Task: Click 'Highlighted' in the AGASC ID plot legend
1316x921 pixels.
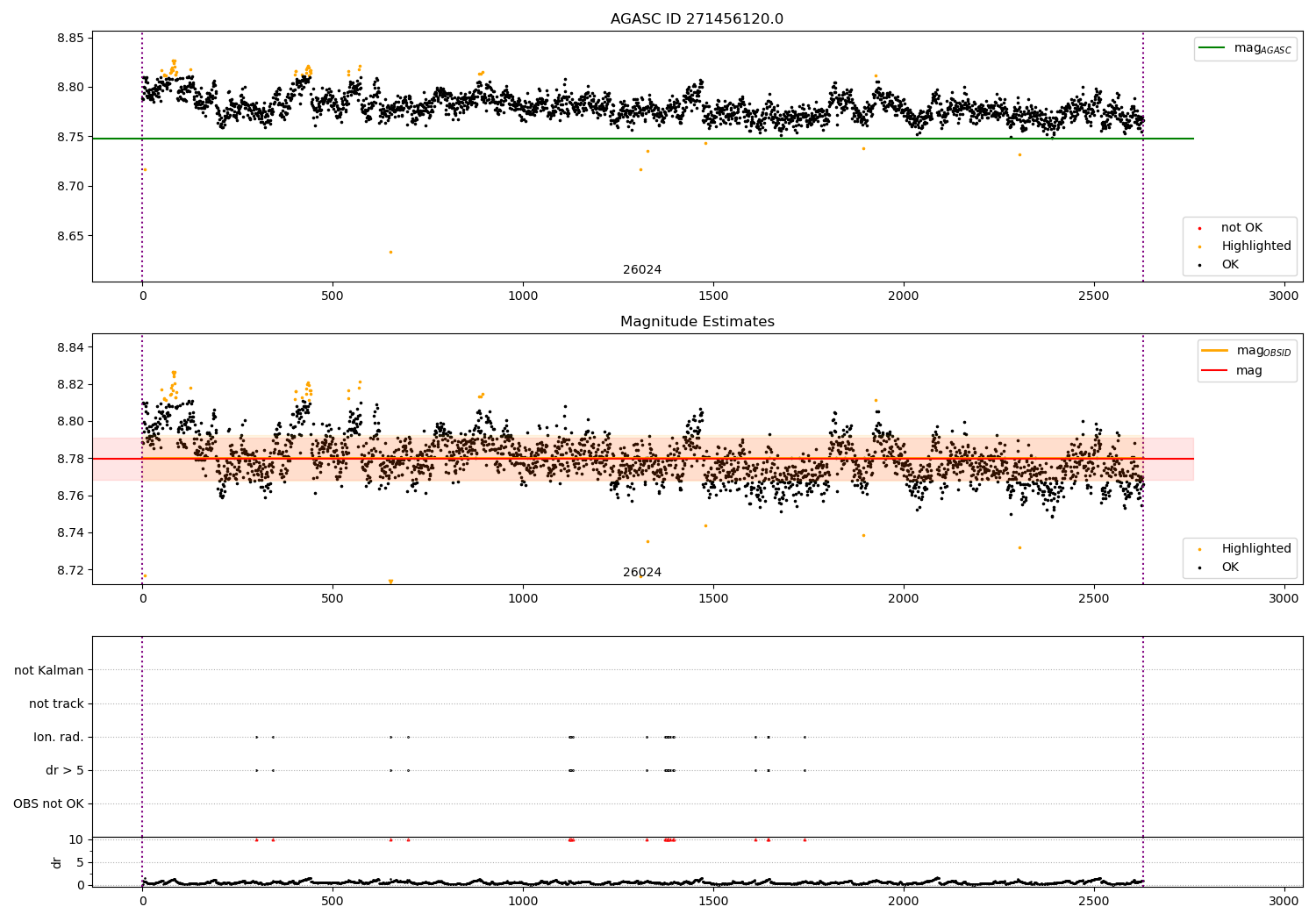Action: pos(1247,246)
